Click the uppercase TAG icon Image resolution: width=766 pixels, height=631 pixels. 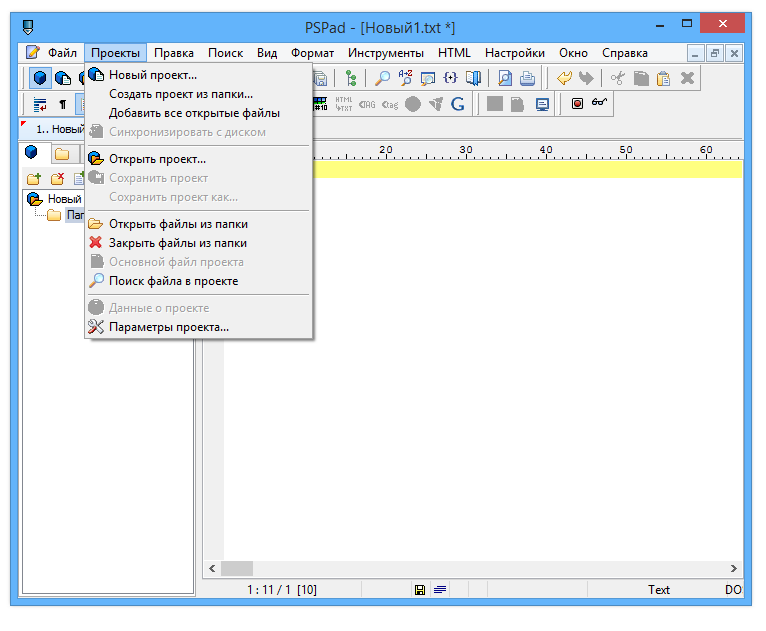(x=367, y=104)
